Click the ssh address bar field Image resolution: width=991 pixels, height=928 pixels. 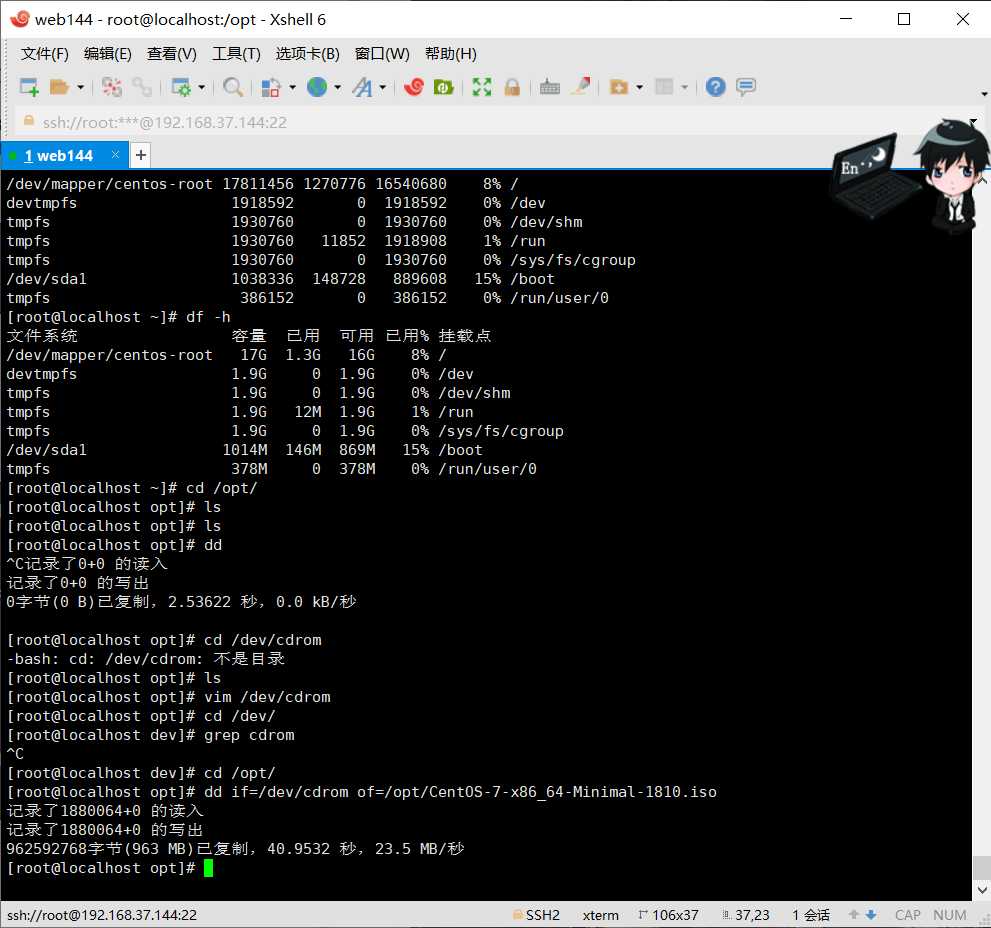coord(493,122)
